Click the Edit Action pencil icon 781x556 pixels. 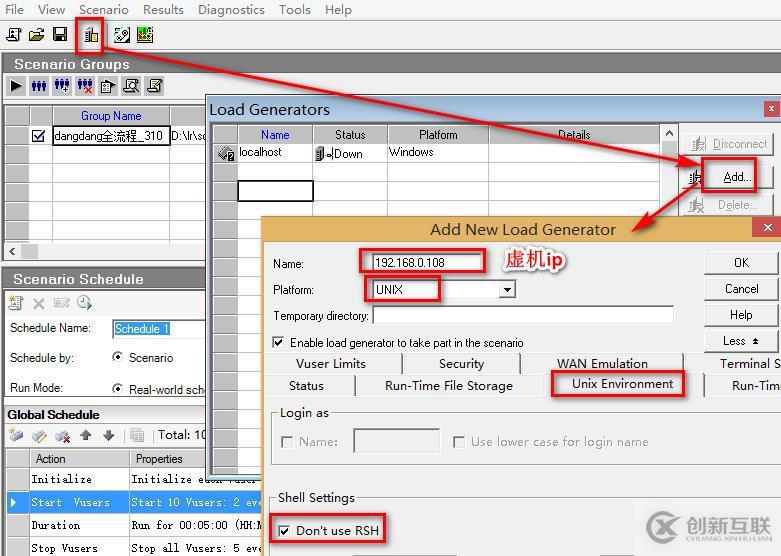pos(39,436)
